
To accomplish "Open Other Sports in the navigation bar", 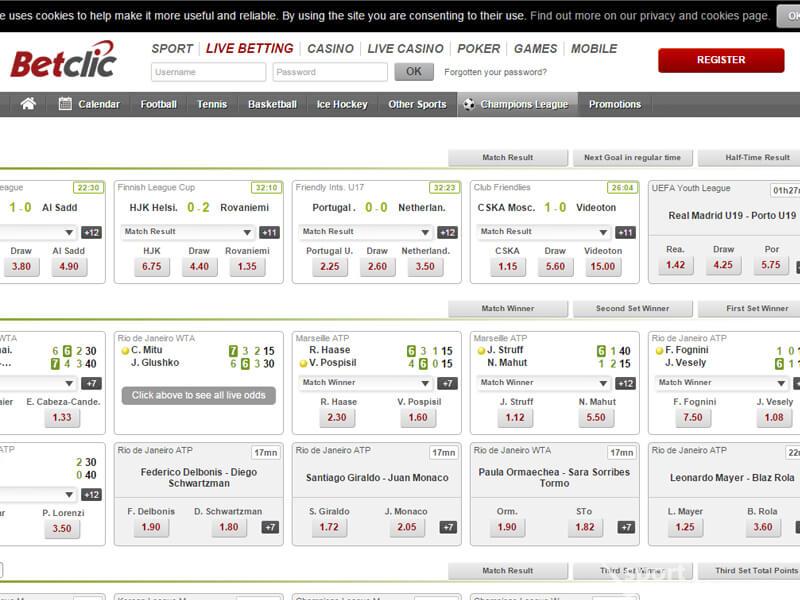I will click(x=417, y=104).
